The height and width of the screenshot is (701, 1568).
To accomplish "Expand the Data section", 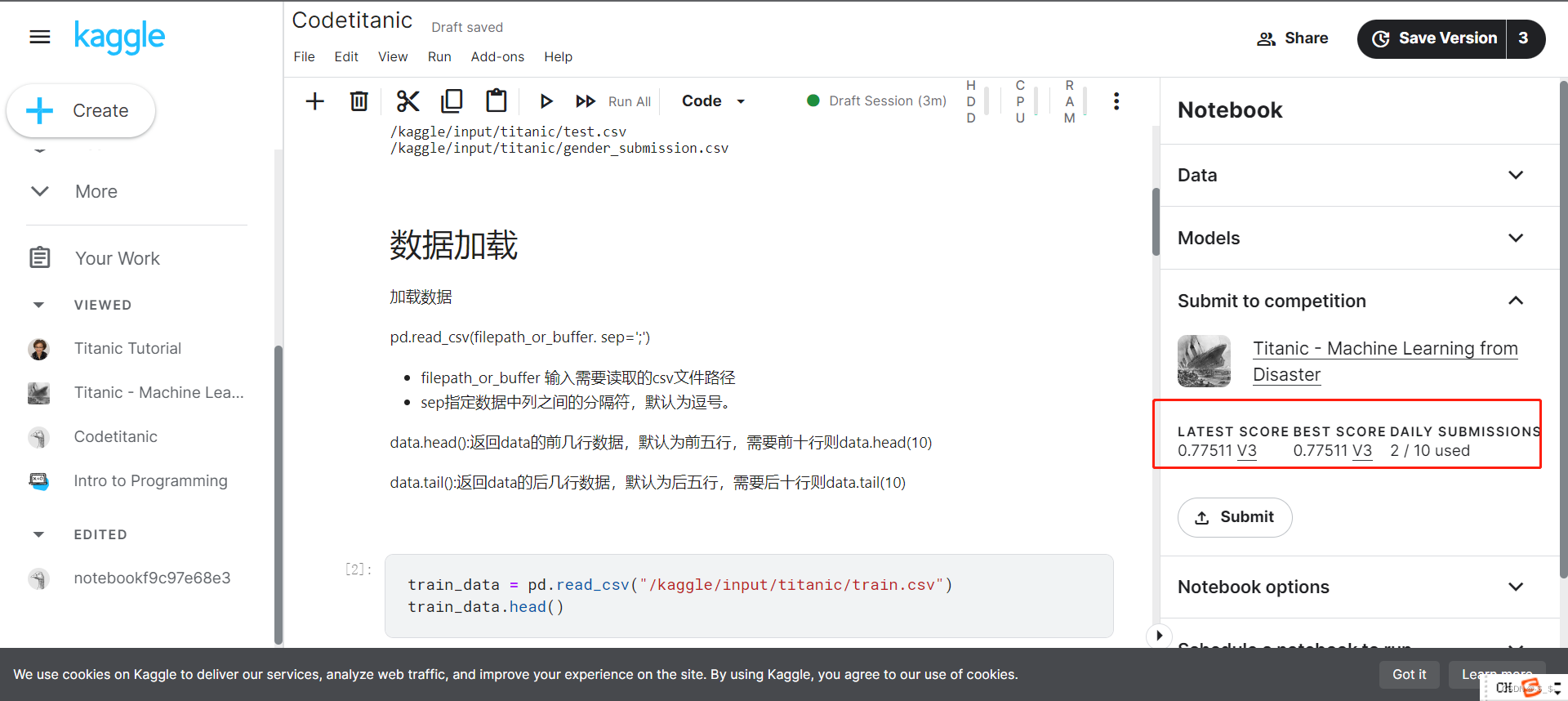I will pos(1360,175).
